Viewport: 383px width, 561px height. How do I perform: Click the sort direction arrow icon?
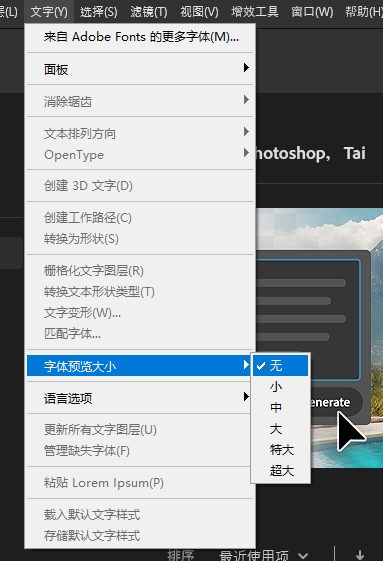360,555
